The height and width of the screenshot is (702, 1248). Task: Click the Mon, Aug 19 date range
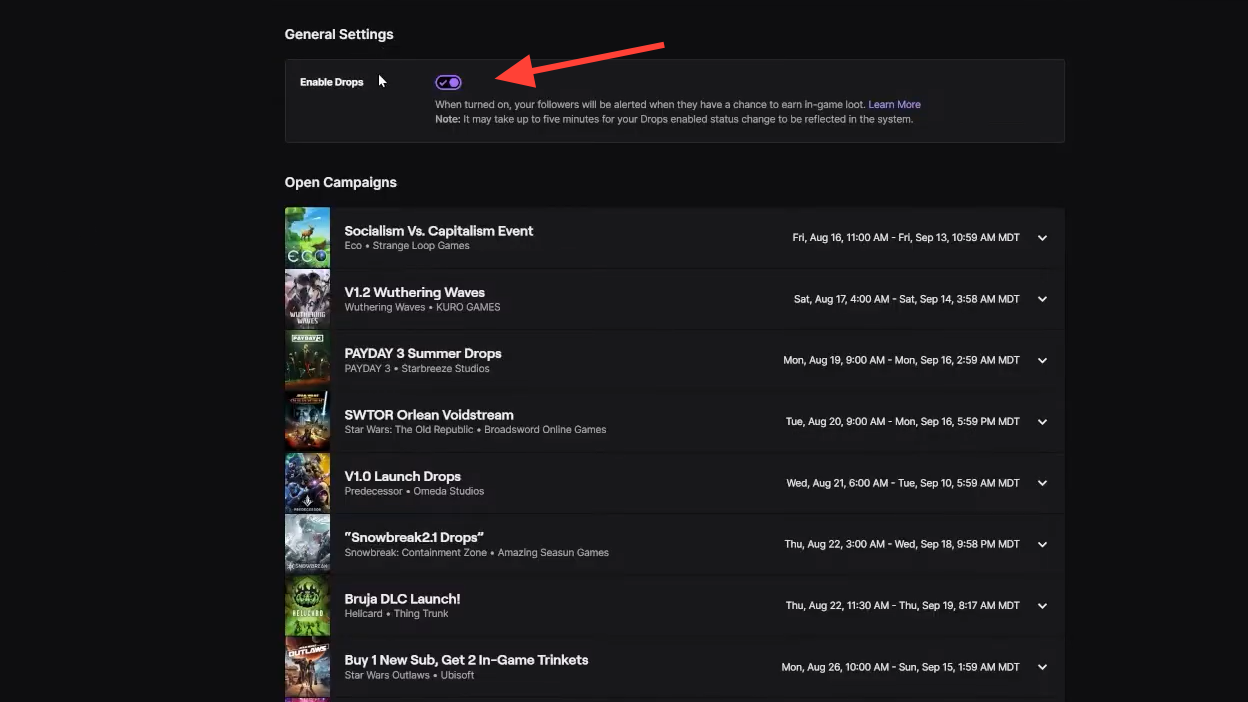[902, 360]
